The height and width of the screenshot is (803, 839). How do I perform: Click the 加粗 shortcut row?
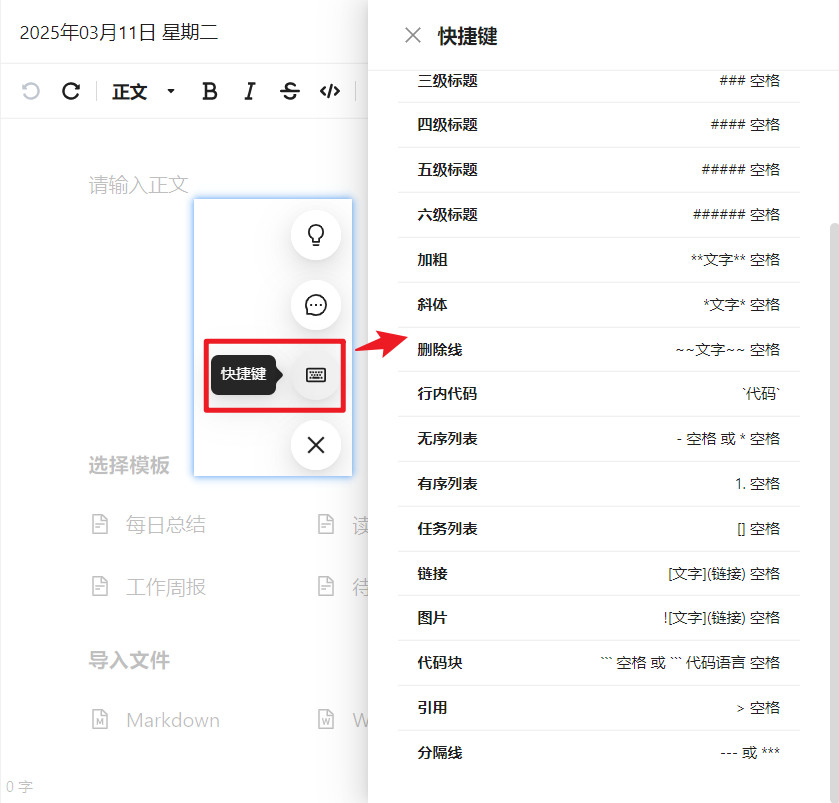(599, 260)
